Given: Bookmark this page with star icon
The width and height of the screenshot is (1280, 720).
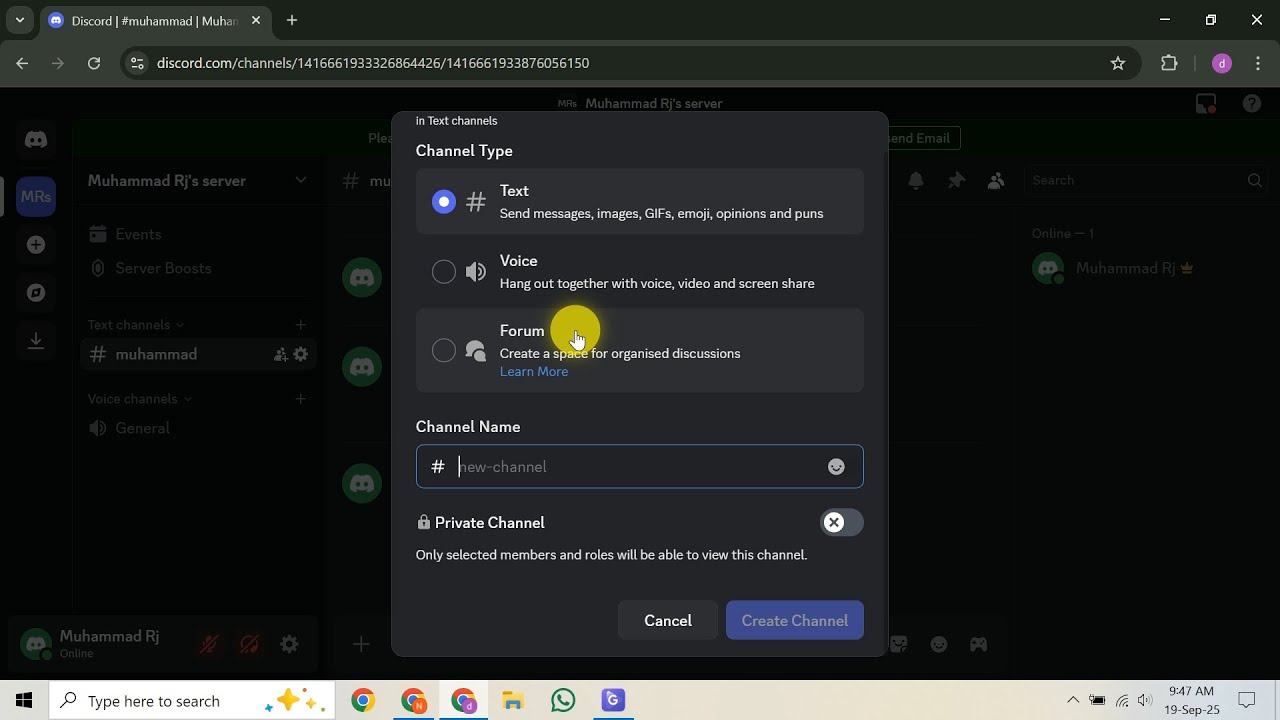Looking at the screenshot, I should 1118,63.
